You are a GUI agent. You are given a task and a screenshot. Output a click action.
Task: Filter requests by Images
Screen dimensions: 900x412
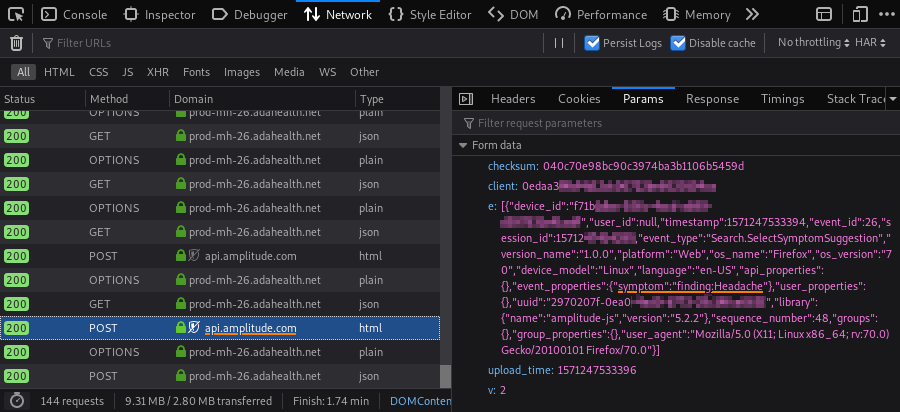point(241,72)
